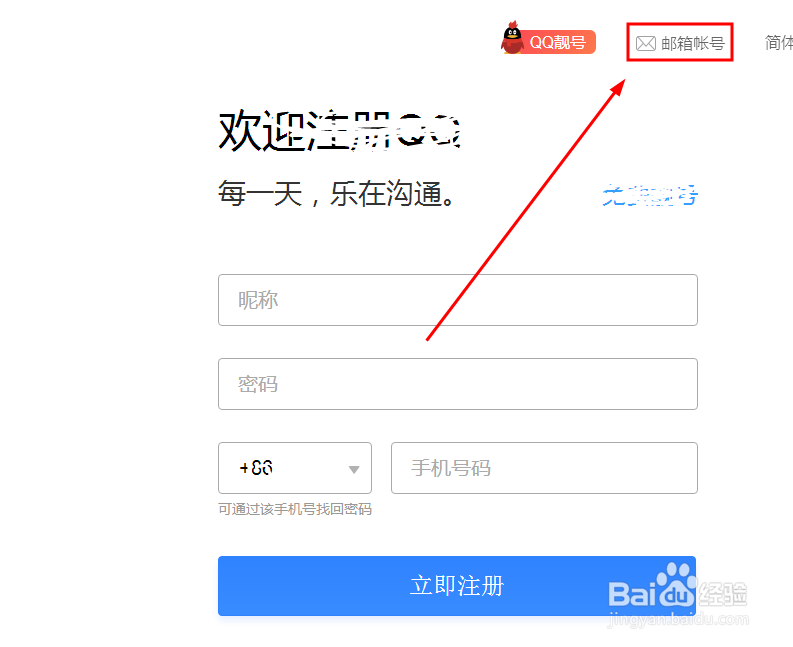
Task: Focus the 密码 password field
Action: (x=458, y=384)
